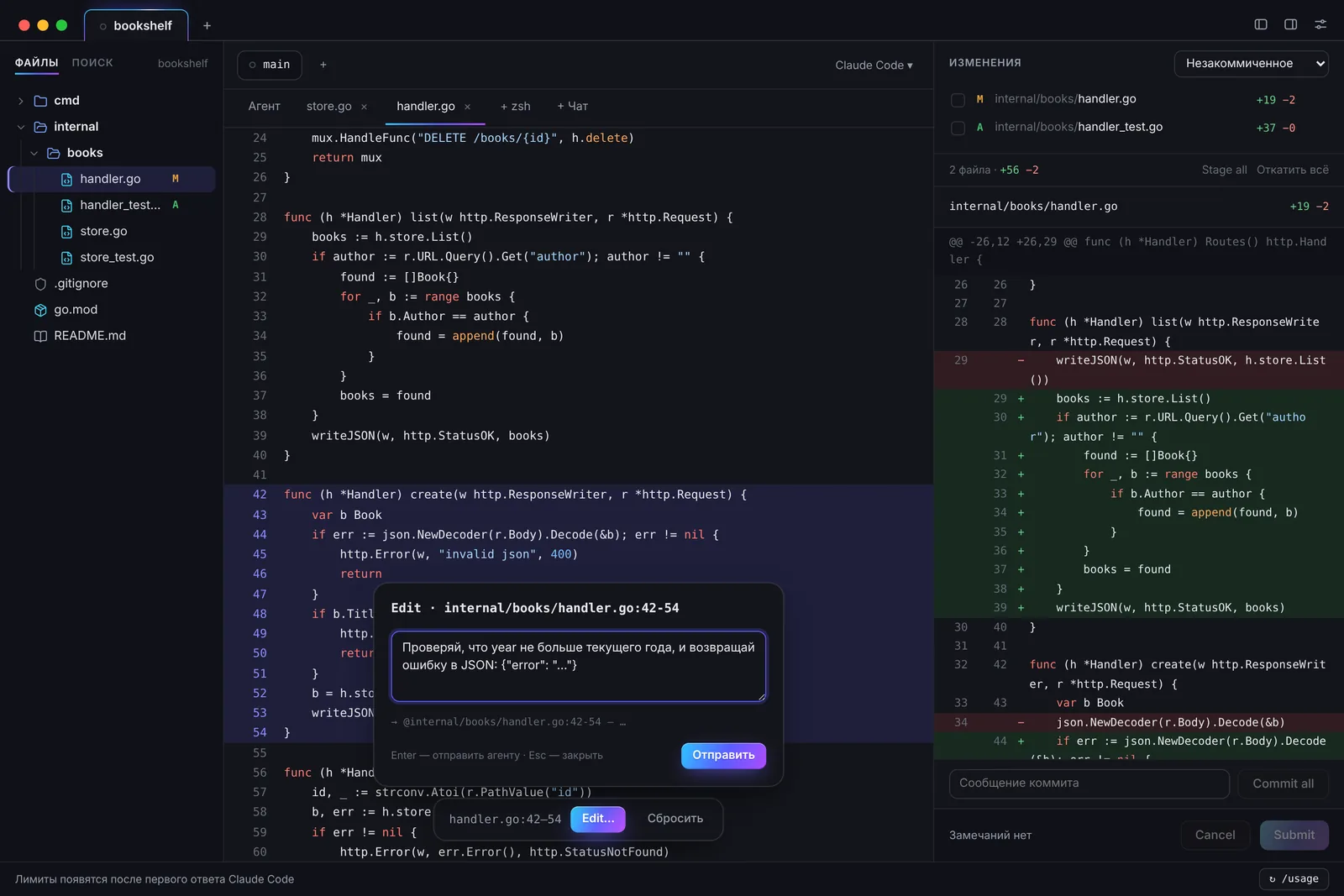Click the .gitignore file icon
Screen dimensions: 1344x896
[40, 284]
